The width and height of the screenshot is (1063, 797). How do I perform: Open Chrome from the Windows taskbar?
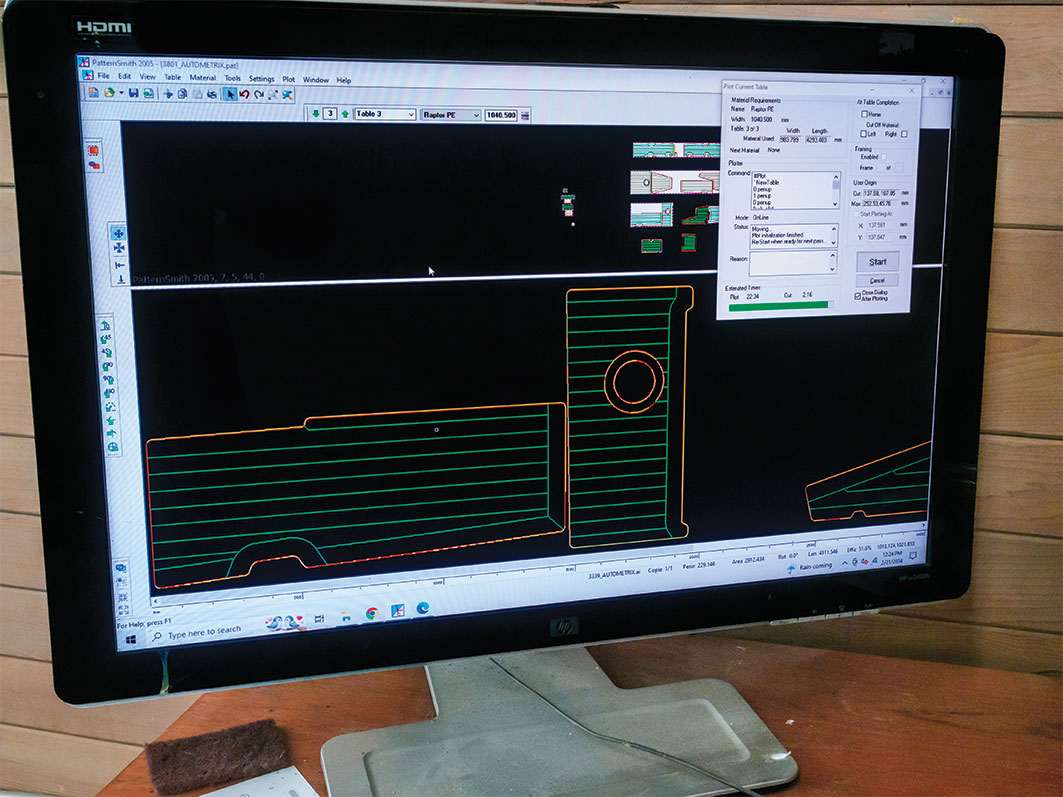point(372,613)
